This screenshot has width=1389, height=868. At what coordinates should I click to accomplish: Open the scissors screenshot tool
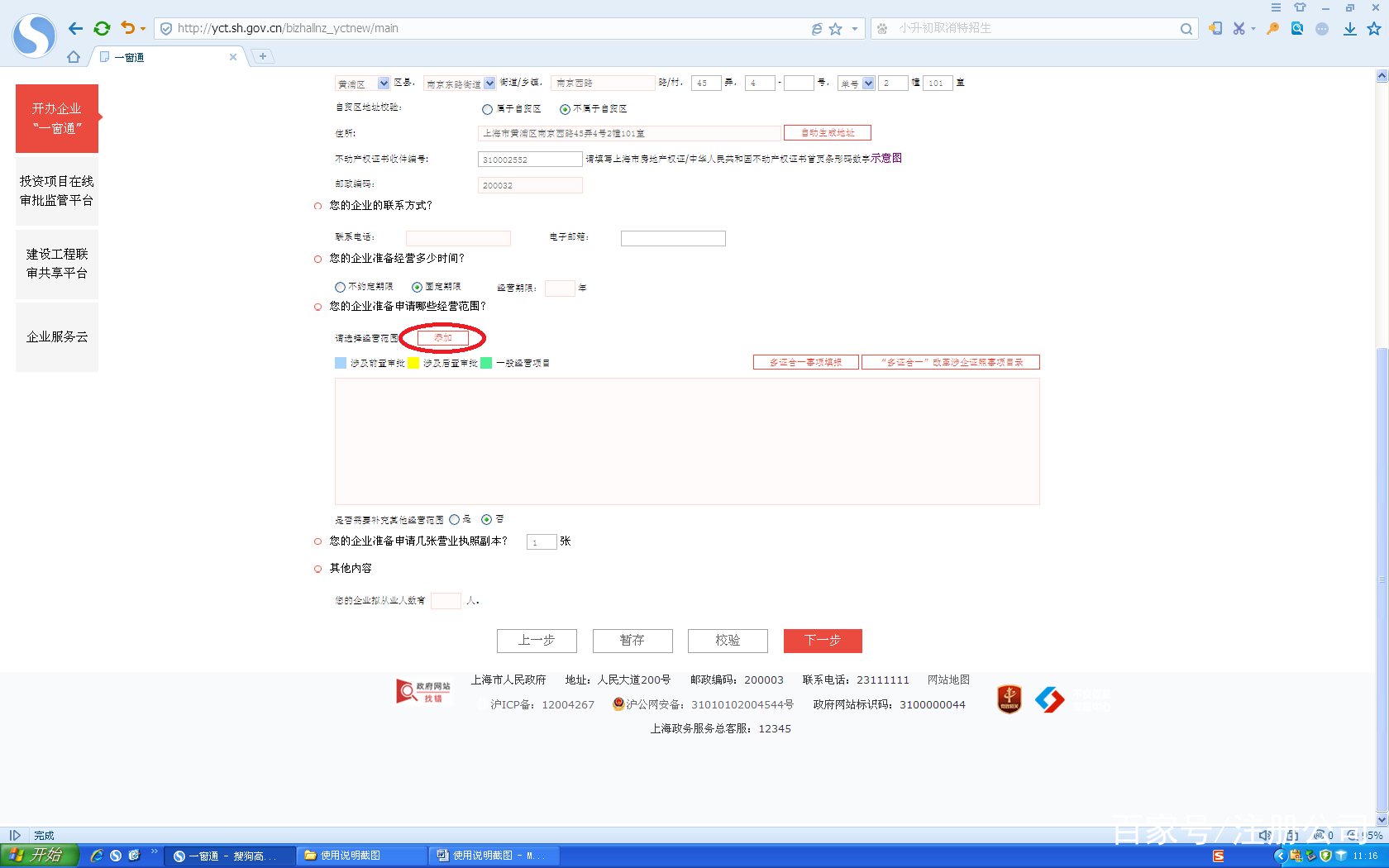(x=1240, y=27)
